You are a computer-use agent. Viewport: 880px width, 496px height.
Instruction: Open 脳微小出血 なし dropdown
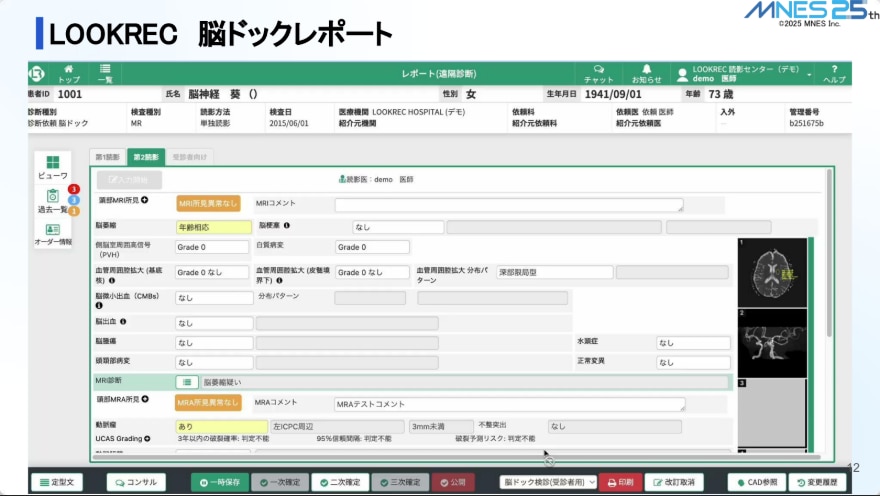tap(214, 298)
